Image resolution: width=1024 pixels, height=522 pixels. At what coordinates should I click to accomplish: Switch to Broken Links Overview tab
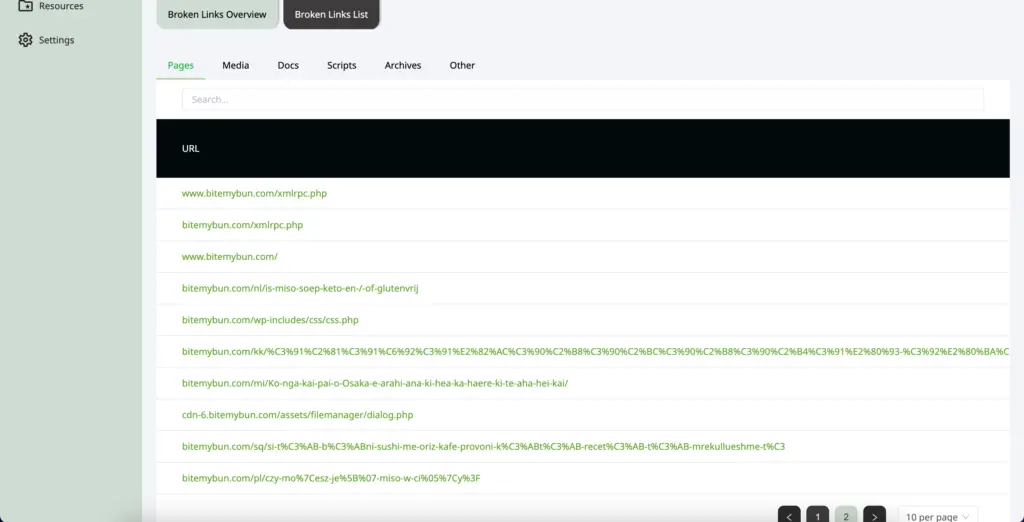pyautogui.click(x=217, y=14)
